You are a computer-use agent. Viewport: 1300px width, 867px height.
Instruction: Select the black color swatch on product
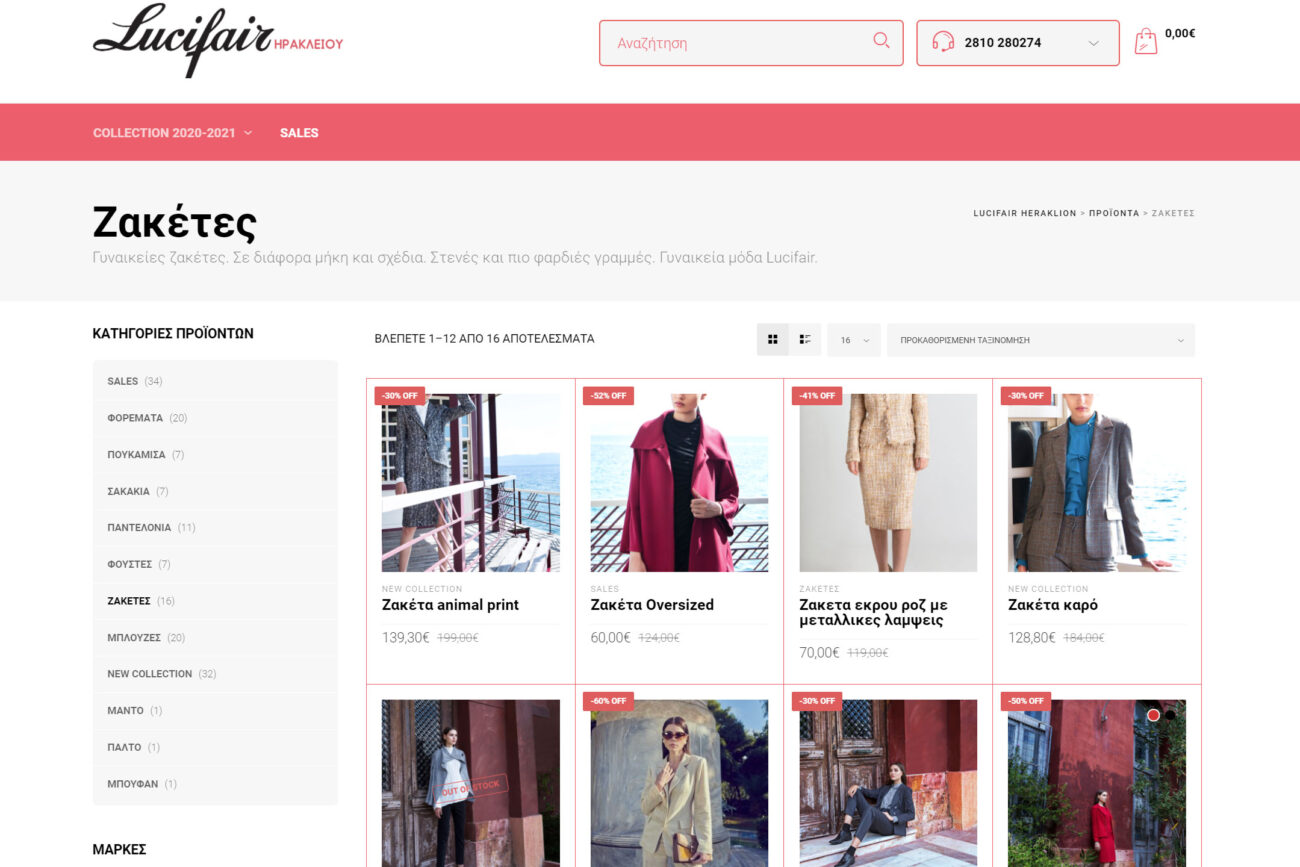(1170, 715)
